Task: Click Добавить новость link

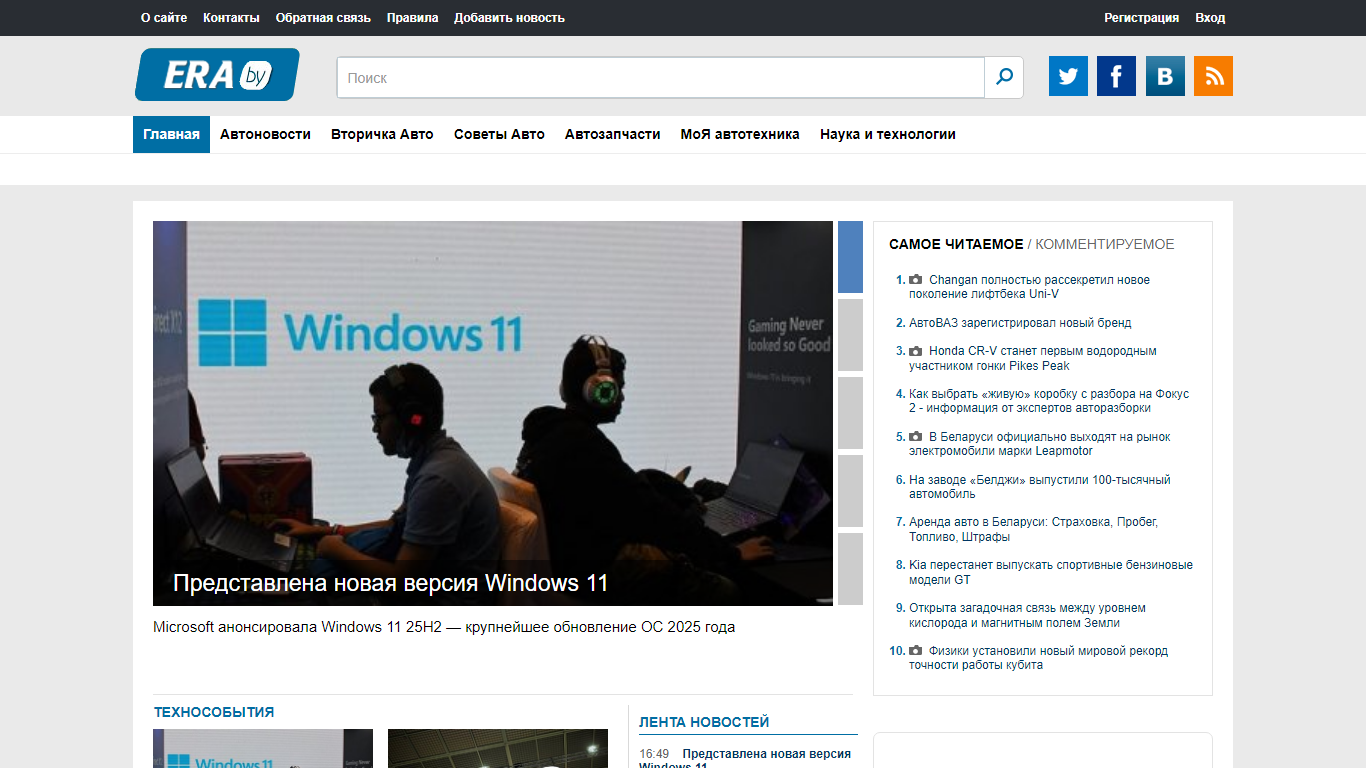Action: pyautogui.click(x=509, y=17)
